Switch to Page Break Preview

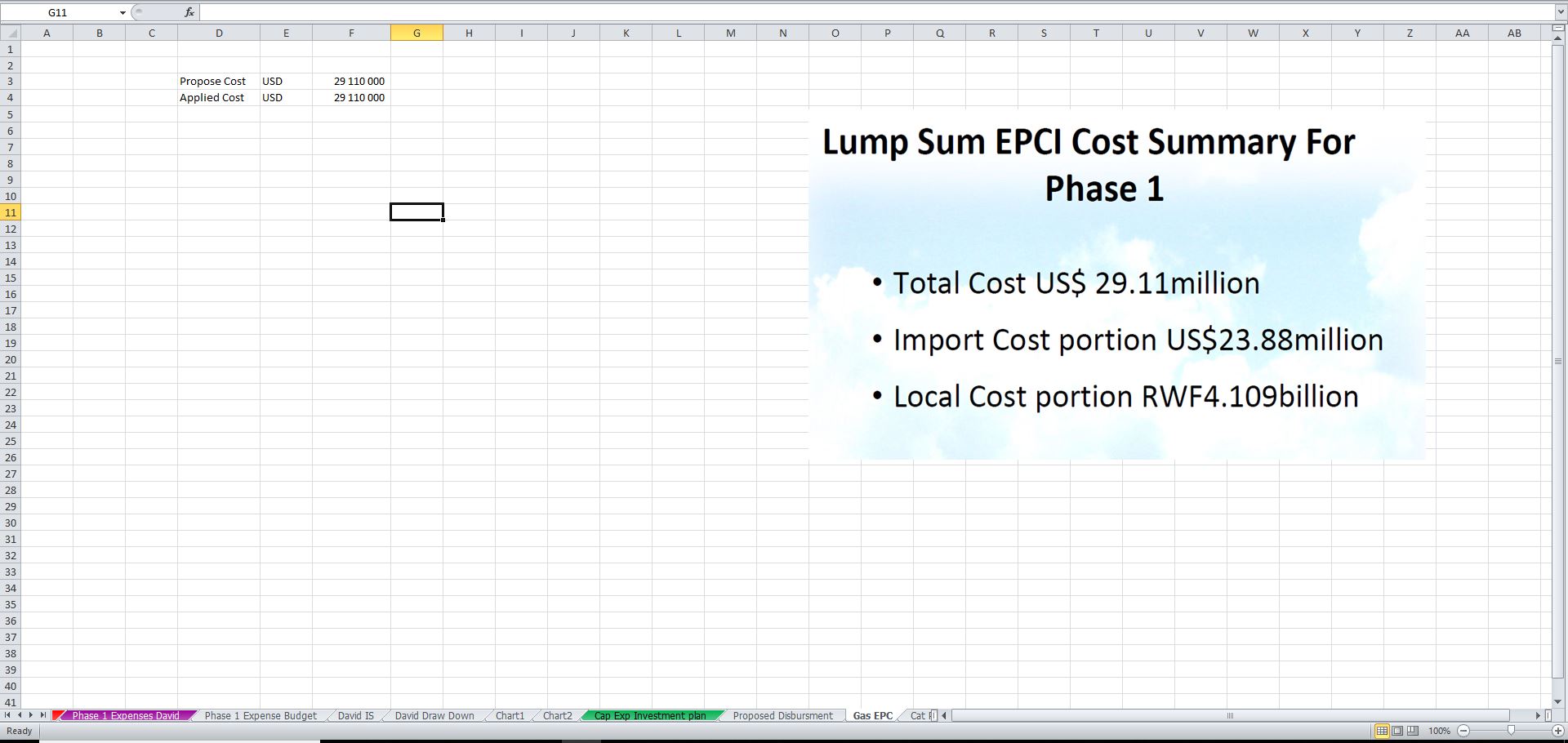coord(1413,731)
